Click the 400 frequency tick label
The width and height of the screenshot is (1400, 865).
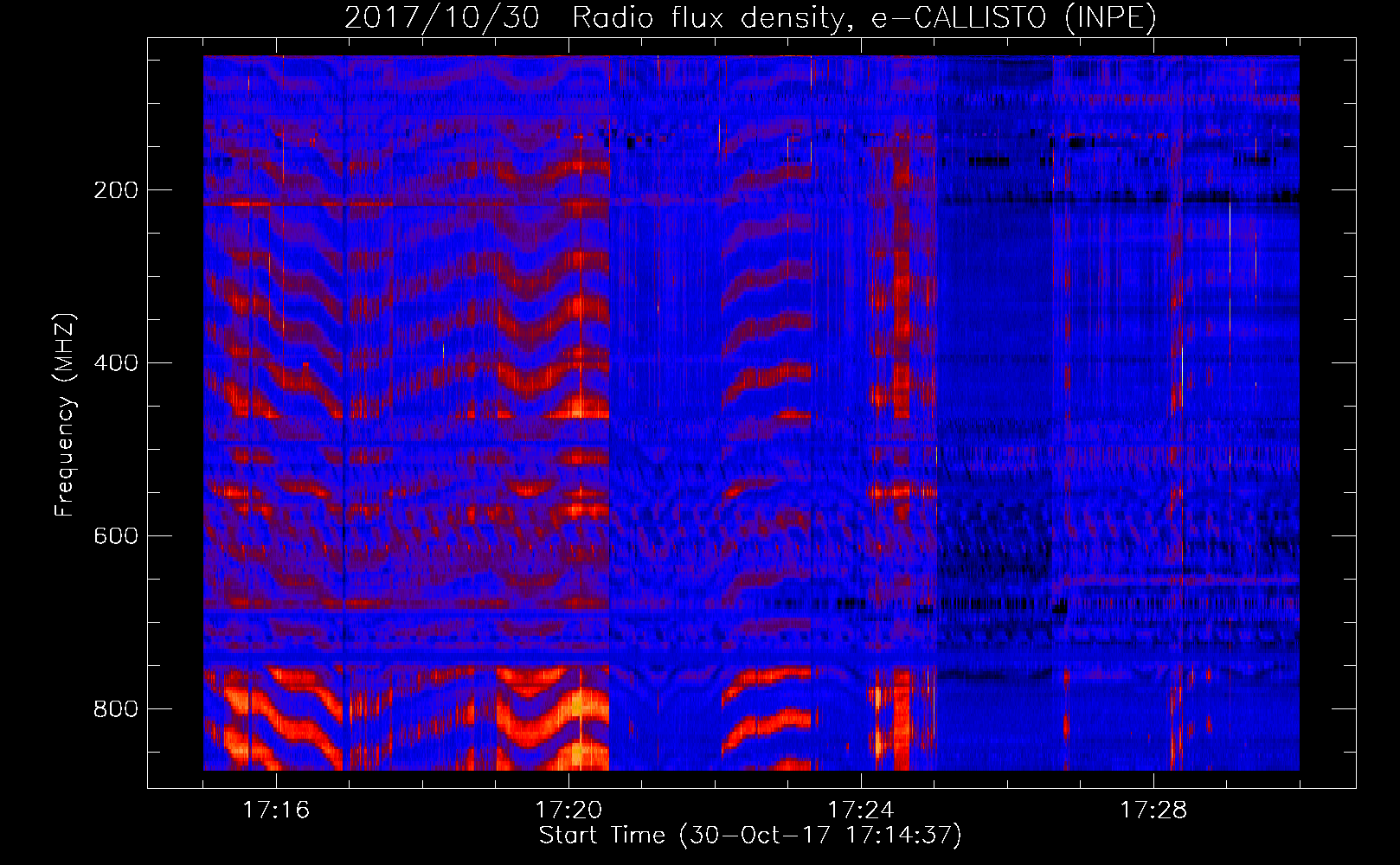click(116, 363)
